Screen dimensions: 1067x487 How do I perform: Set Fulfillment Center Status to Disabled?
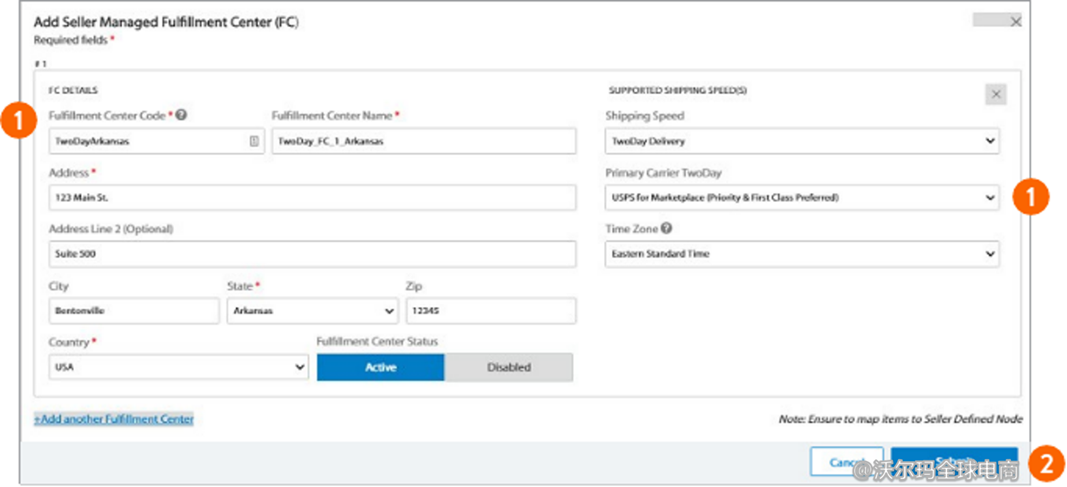click(x=508, y=367)
